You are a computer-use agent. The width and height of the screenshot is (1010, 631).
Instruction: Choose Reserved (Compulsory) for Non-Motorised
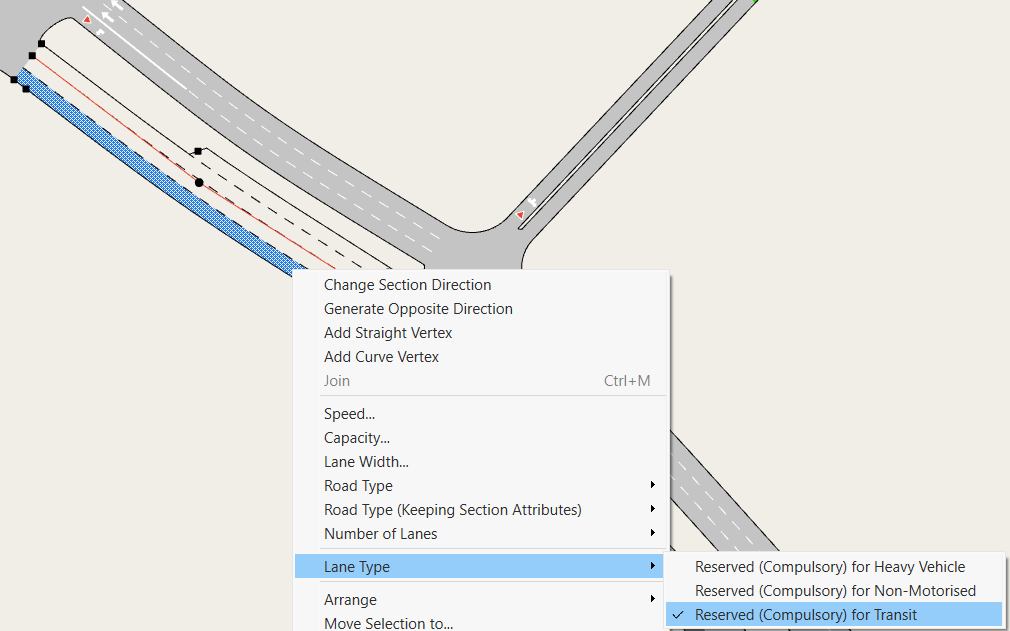click(x=834, y=591)
